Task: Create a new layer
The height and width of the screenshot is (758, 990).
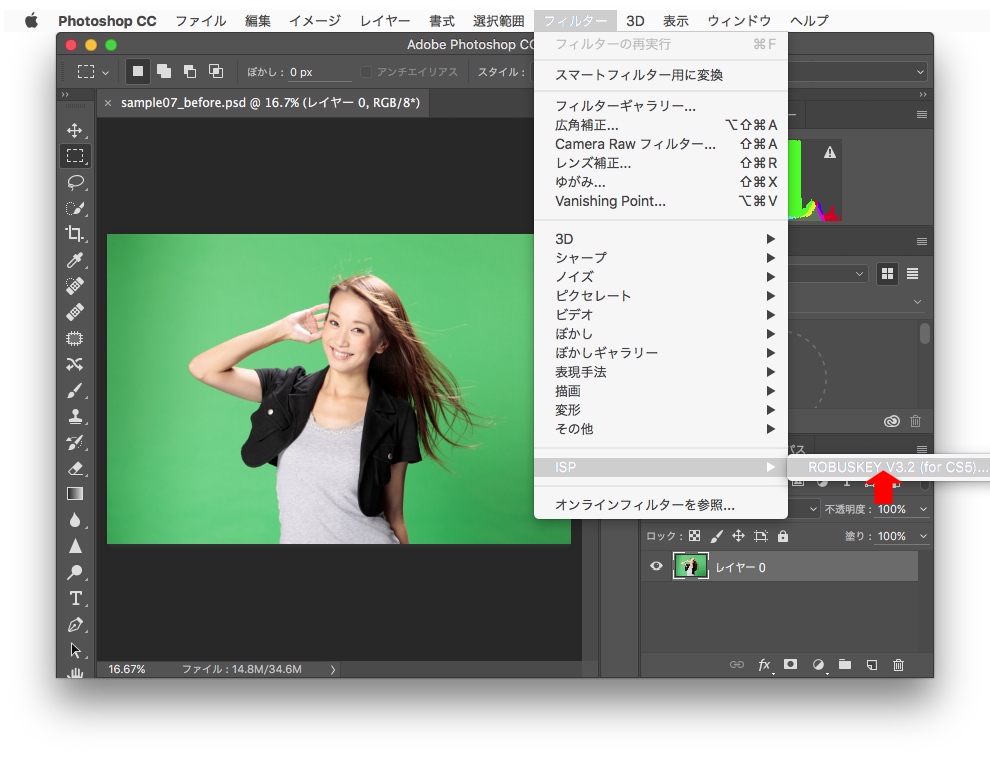Action: (872, 665)
